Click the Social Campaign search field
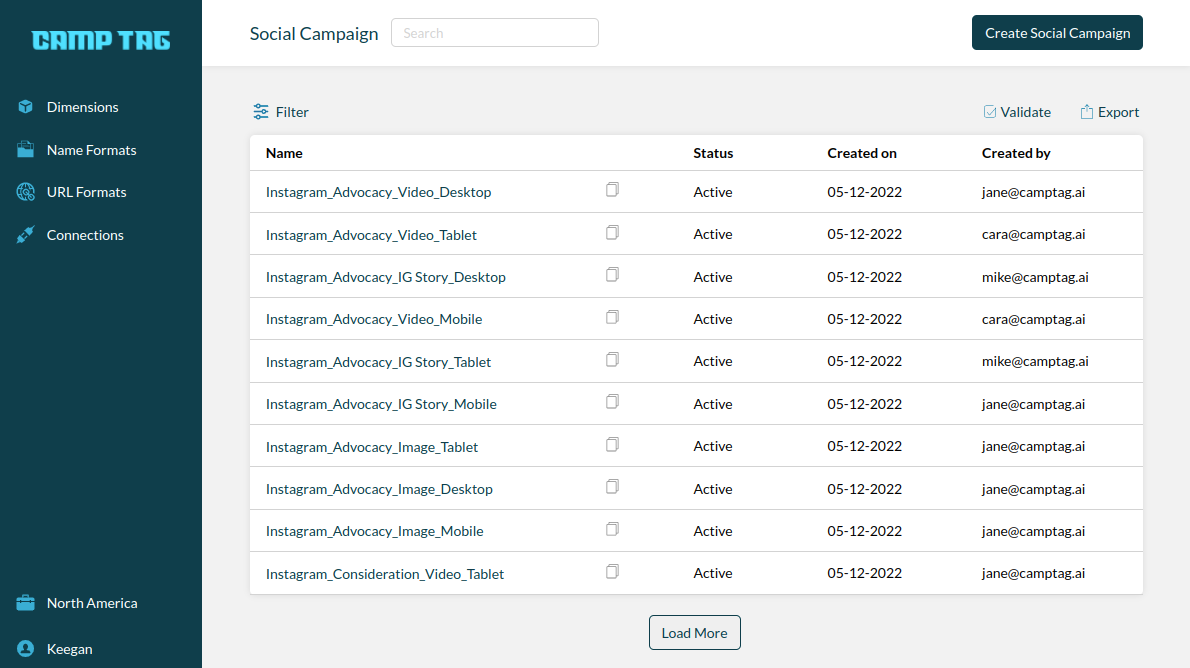This screenshot has height=668, width=1190. click(x=495, y=33)
